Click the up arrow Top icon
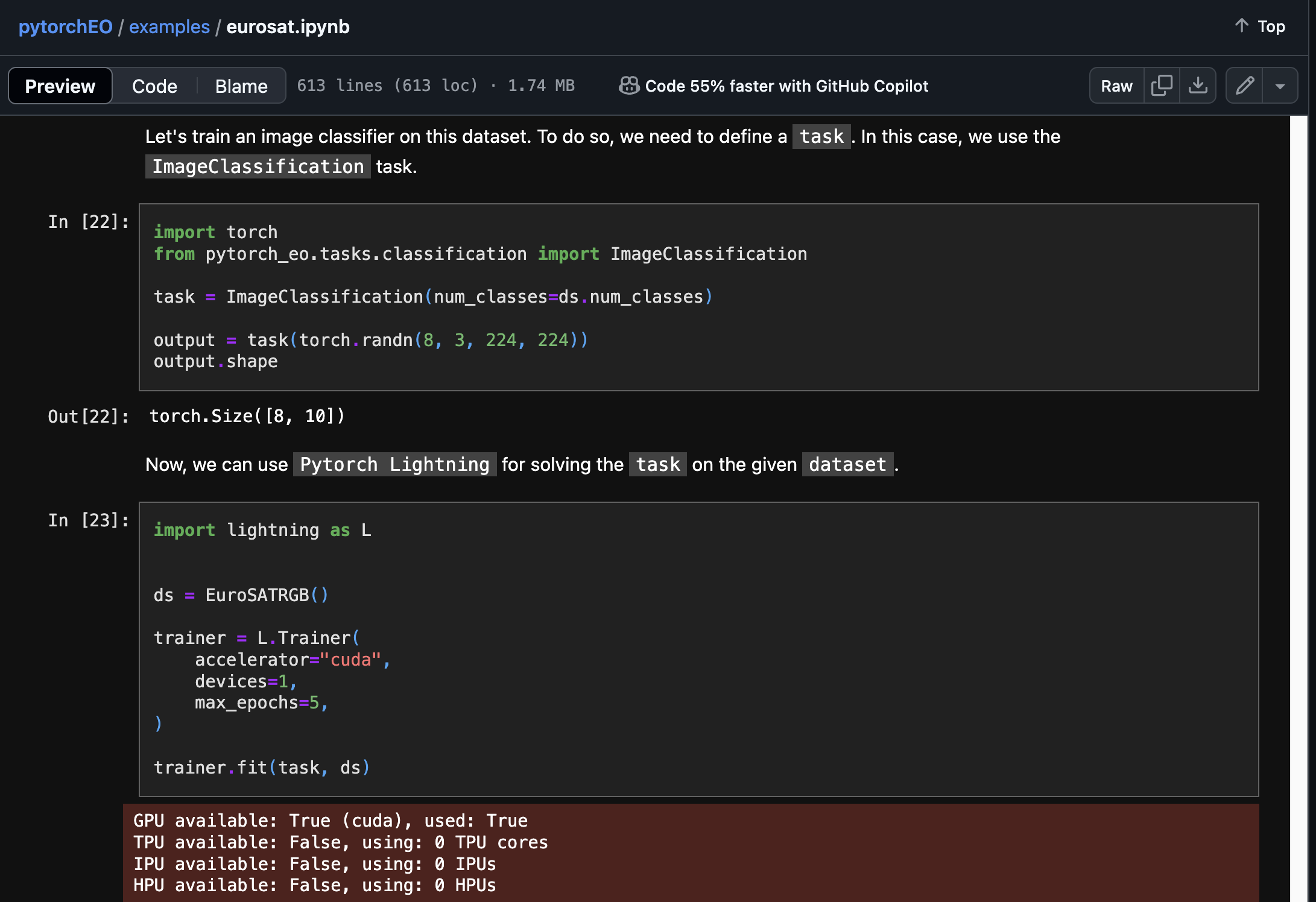1316x902 pixels. (1242, 26)
